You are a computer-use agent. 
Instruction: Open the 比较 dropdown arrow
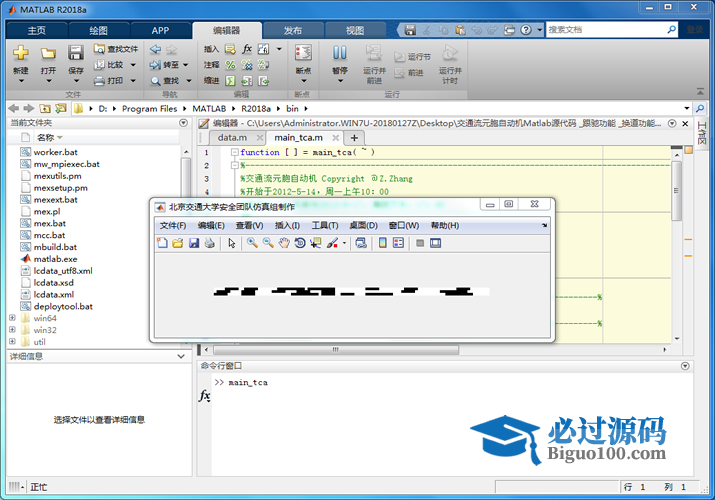133,65
